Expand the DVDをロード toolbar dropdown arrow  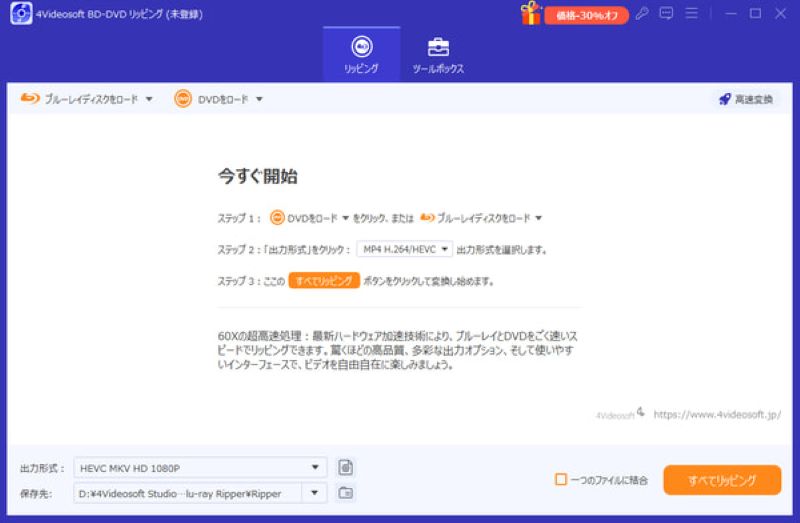(x=259, y=99)
